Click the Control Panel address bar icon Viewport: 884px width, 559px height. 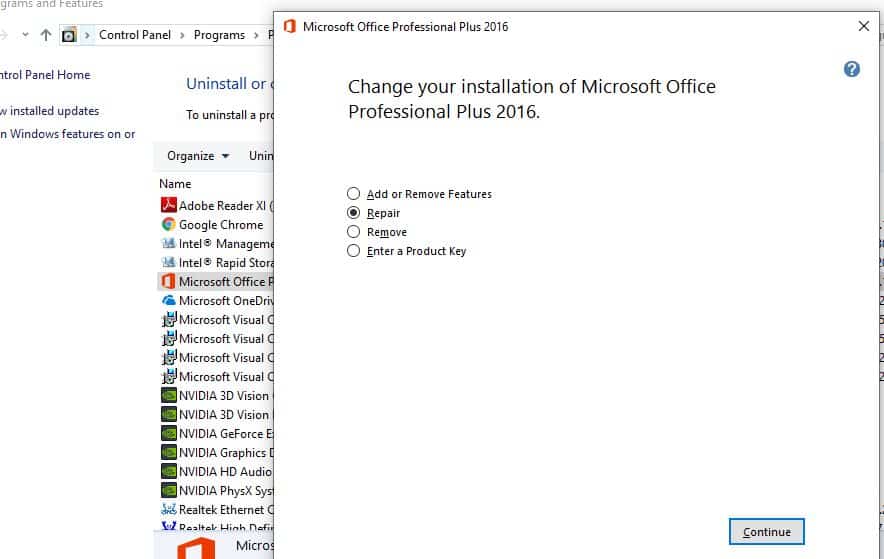(x=69, y=35)
